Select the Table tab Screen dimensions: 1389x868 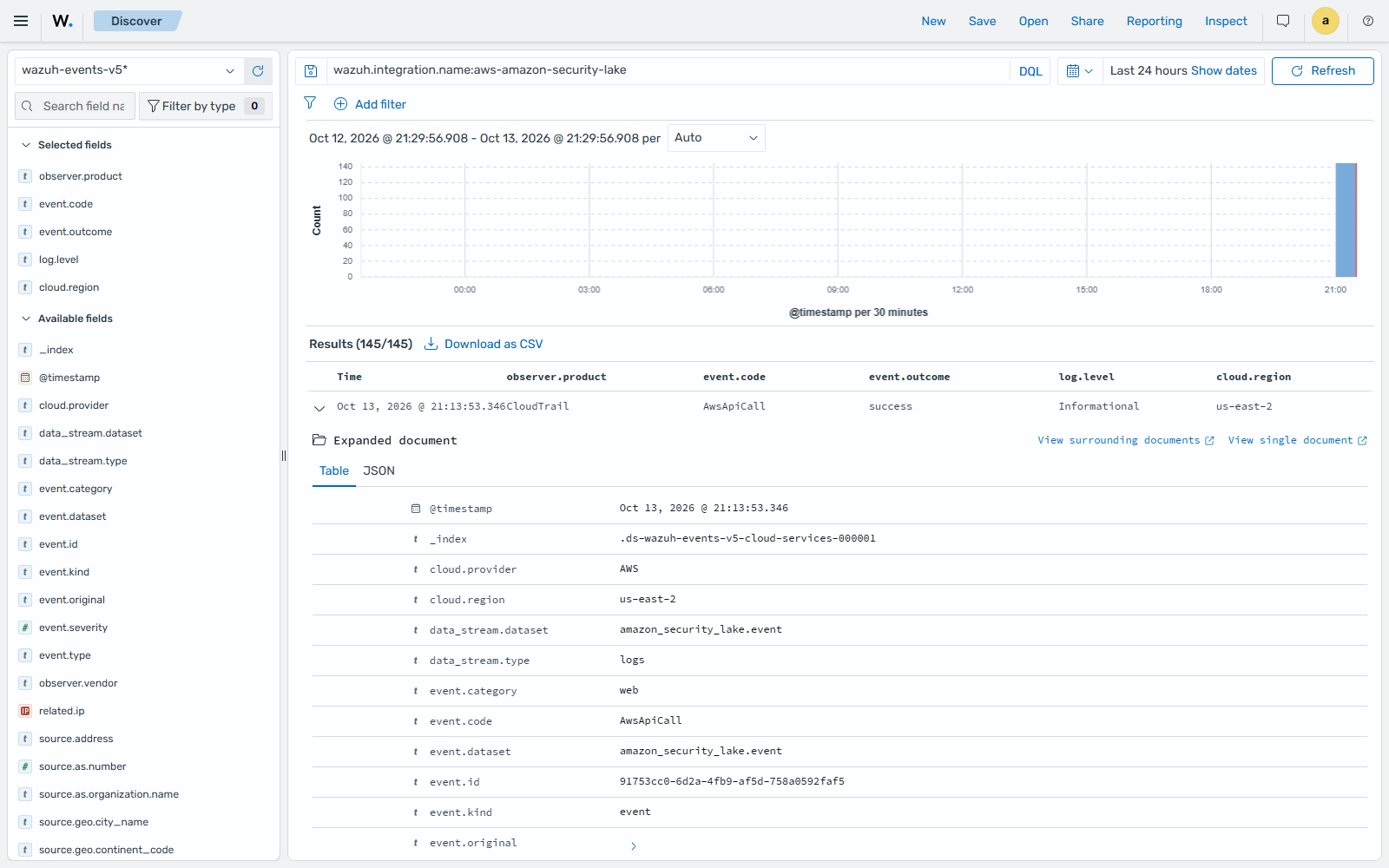click(334, 470)
